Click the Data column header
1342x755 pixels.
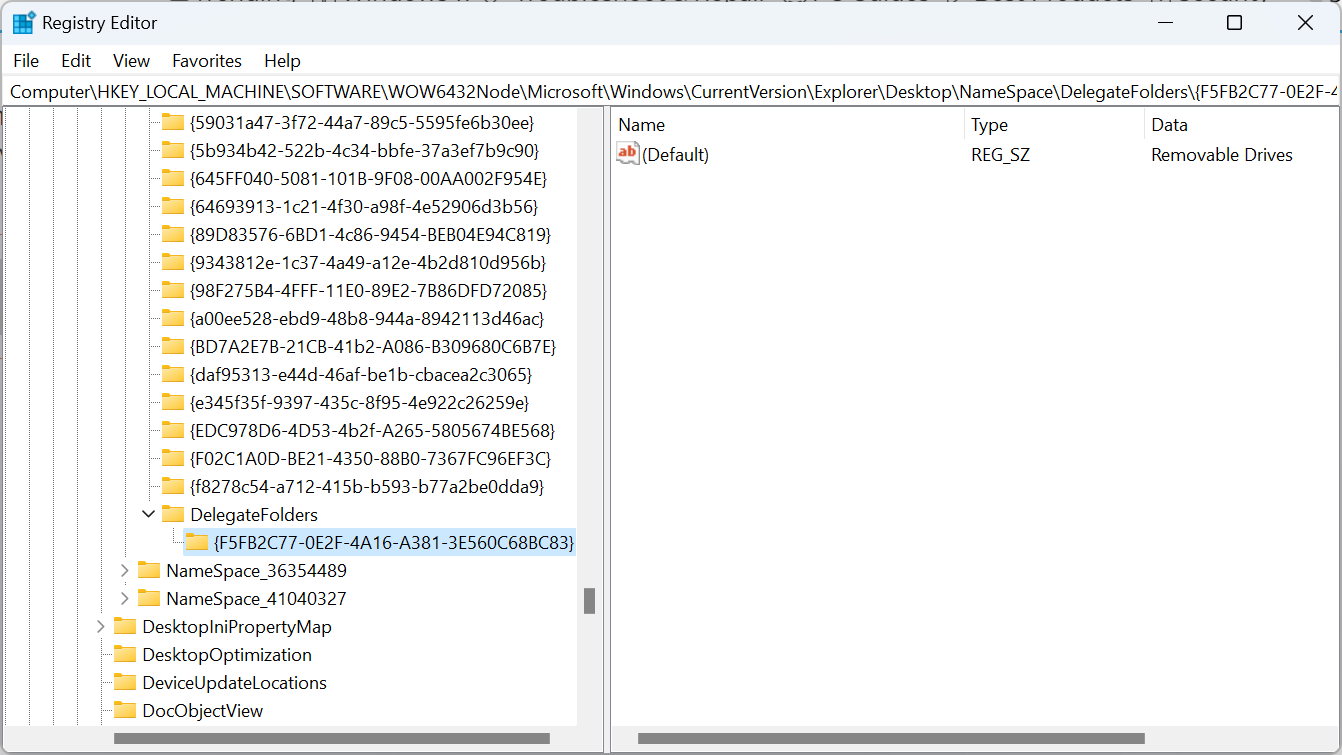(x=1242, y=125)
